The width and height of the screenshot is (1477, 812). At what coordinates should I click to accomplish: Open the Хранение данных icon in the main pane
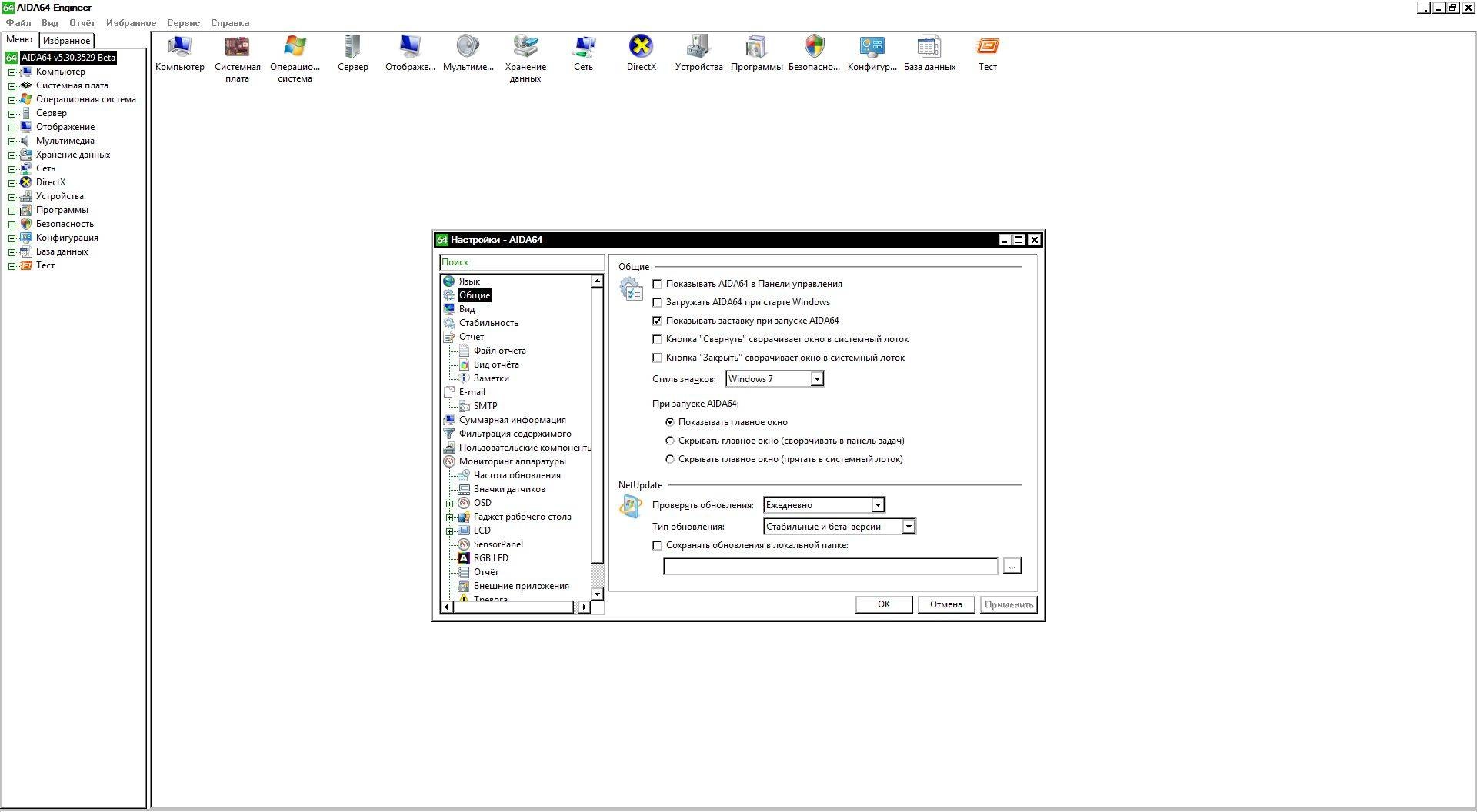(x=525, y=58)
